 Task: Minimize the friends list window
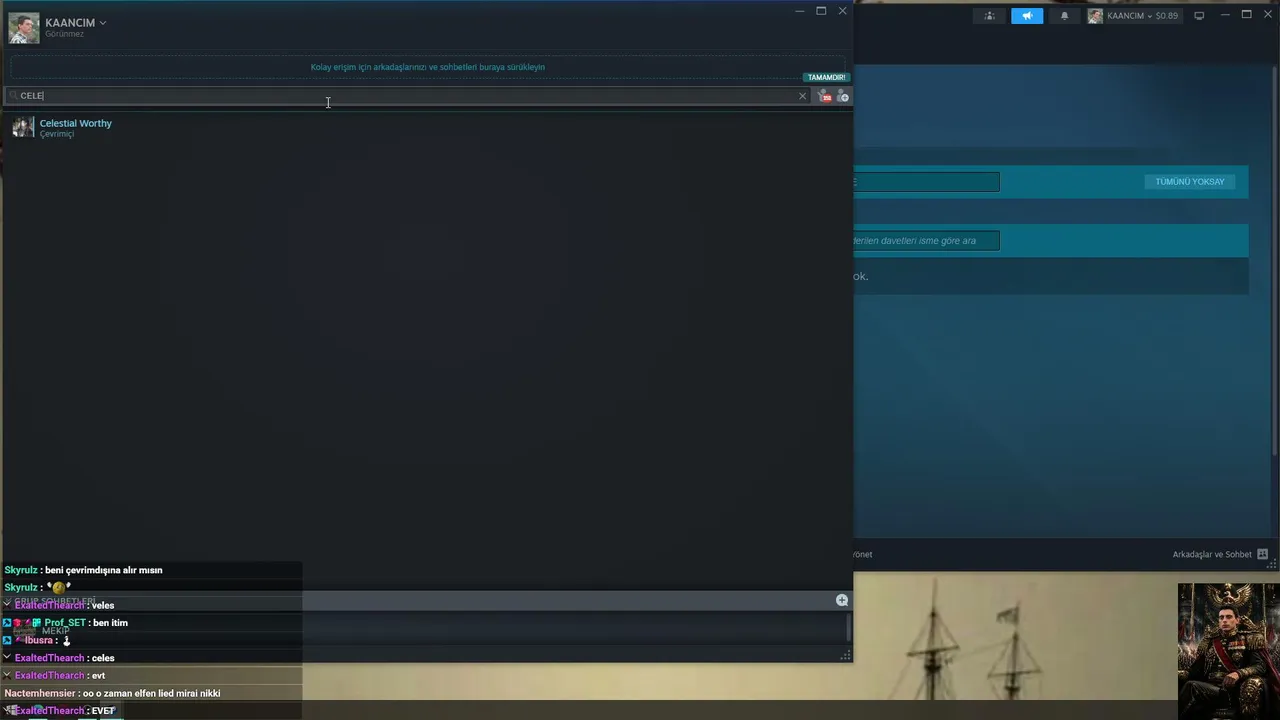[x=799, y=11]
